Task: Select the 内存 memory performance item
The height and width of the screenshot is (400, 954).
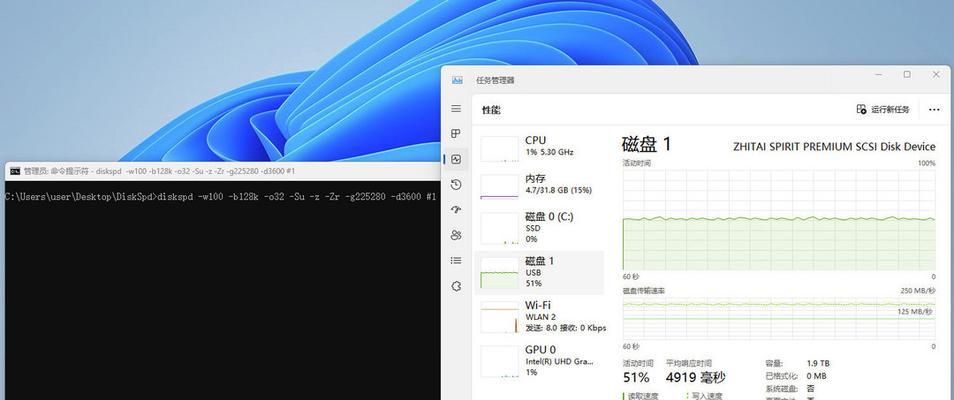Action: pos(539,184)
